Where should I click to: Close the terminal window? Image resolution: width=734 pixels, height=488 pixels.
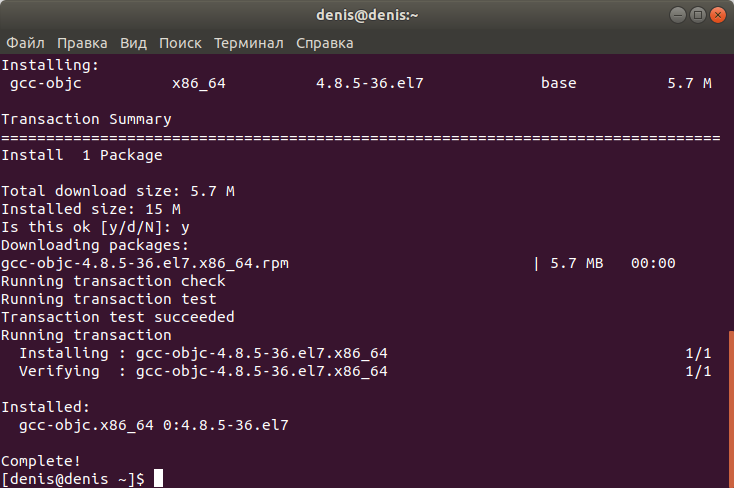pyautogui.click(x=718, y=15)
